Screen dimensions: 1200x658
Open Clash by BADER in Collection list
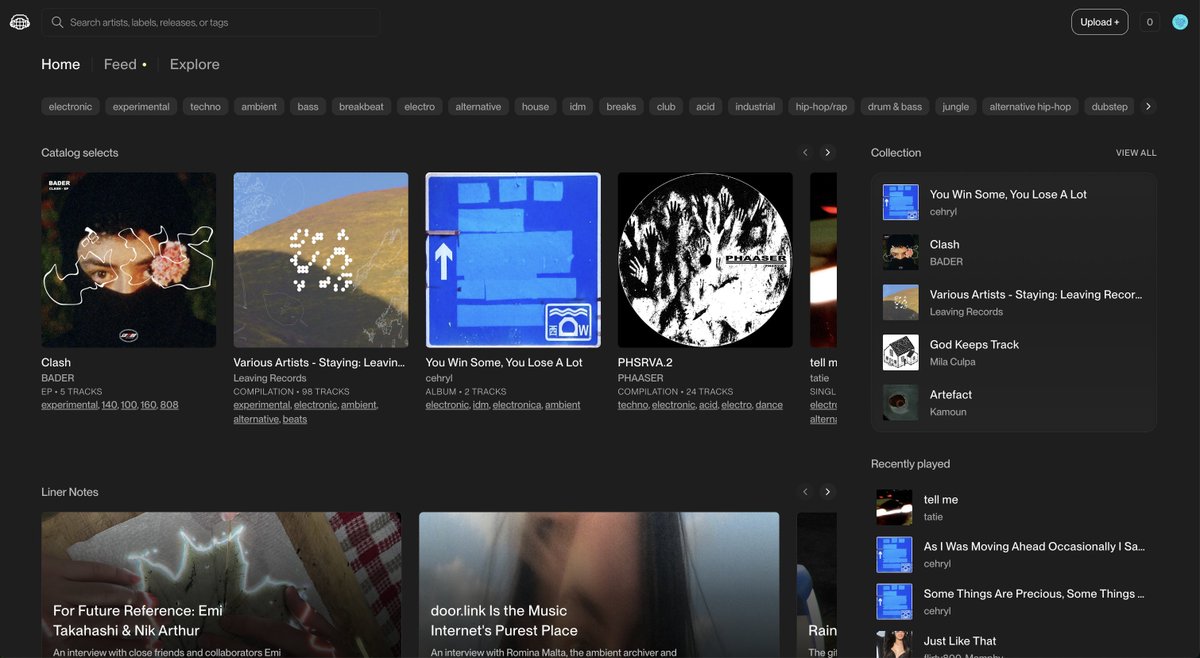[x=1014, y=252]
